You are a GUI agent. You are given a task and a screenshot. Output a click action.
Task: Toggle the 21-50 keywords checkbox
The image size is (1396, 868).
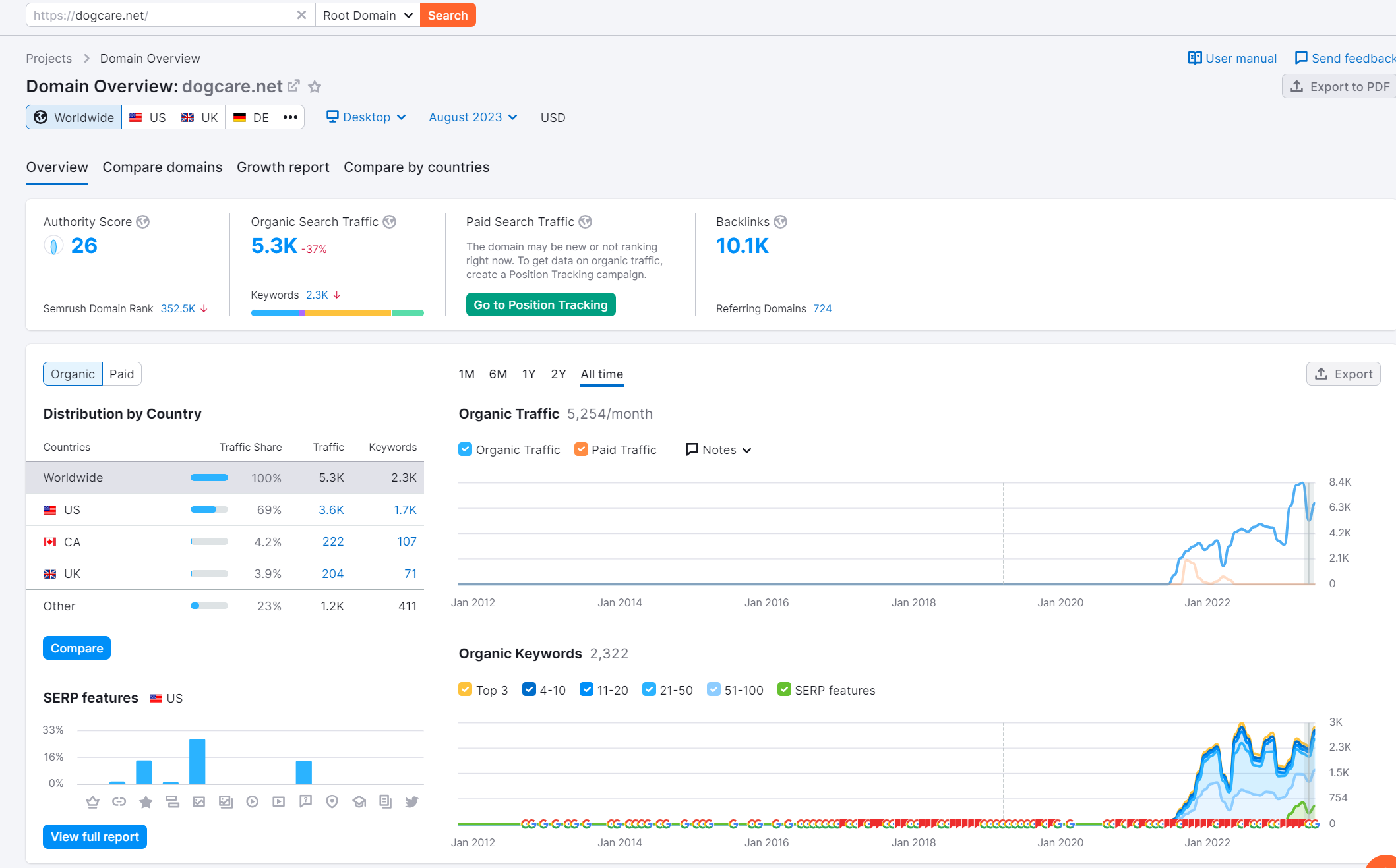(x=649, y=689)
